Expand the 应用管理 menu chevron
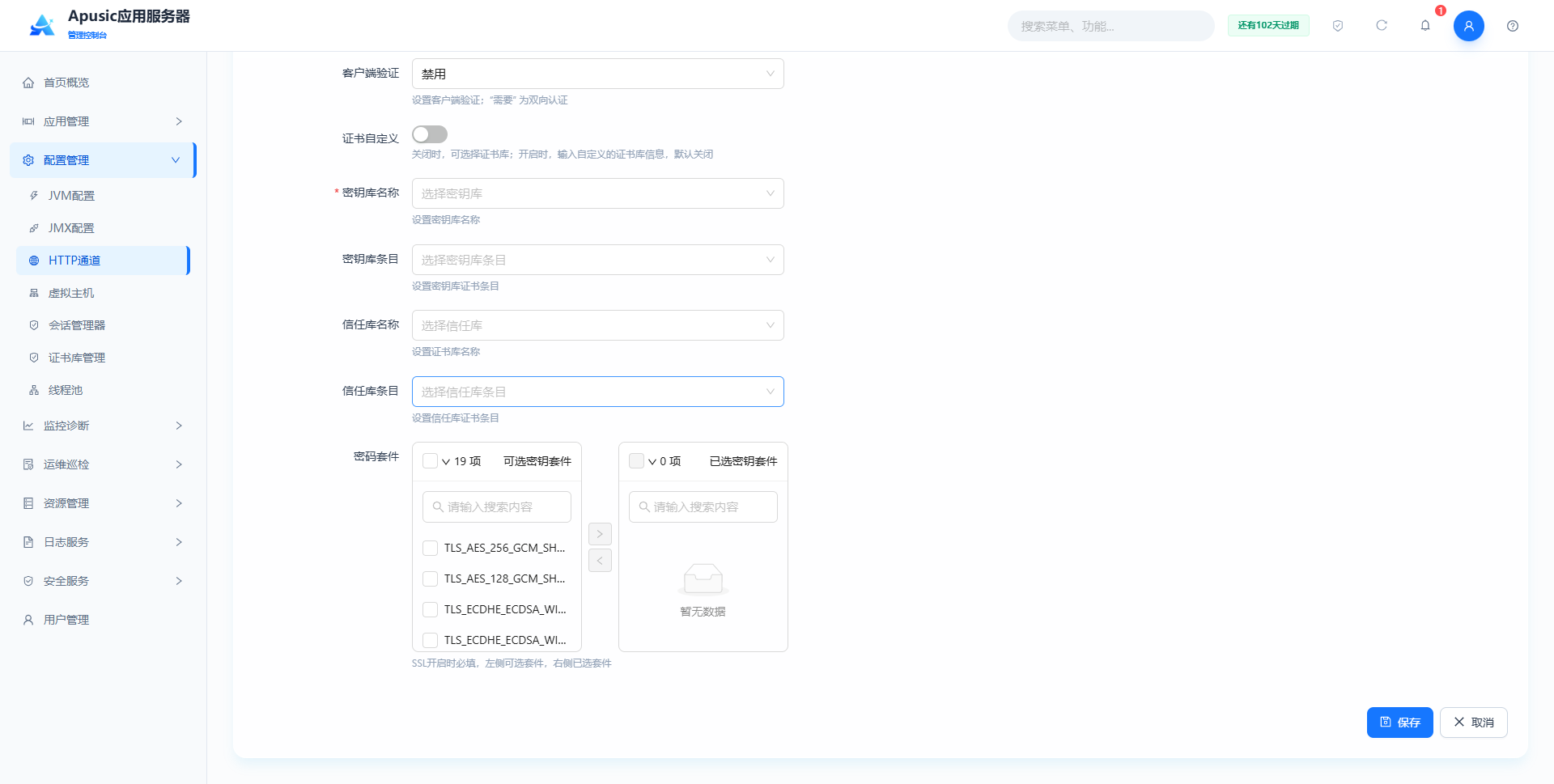 [x=179, y=121]
